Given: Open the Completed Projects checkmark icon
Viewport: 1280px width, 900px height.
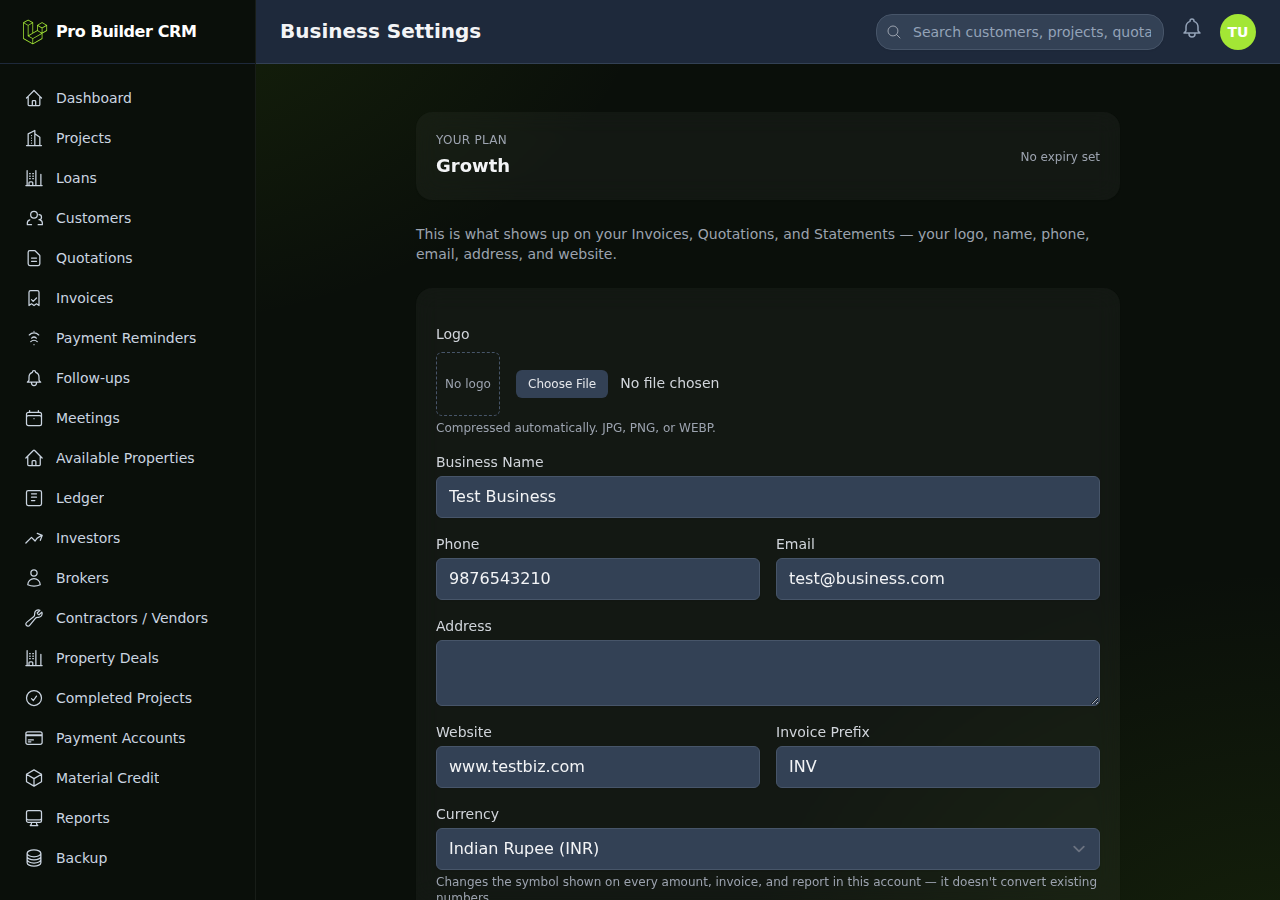Looking at the screenshot, I should click(34, 698).
